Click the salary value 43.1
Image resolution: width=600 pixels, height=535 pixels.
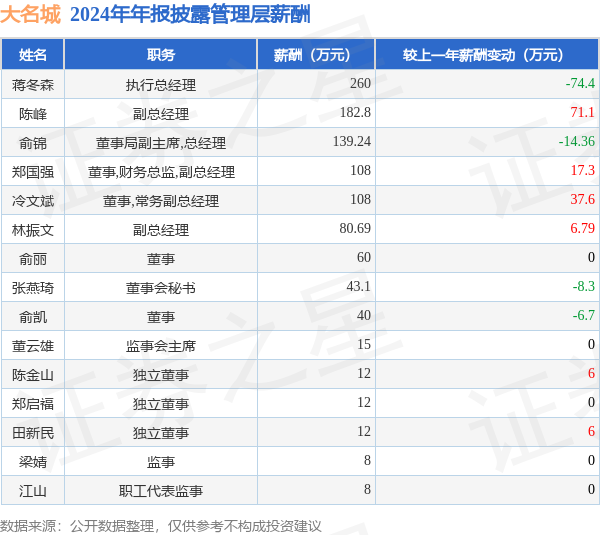[x=359, y=286]
